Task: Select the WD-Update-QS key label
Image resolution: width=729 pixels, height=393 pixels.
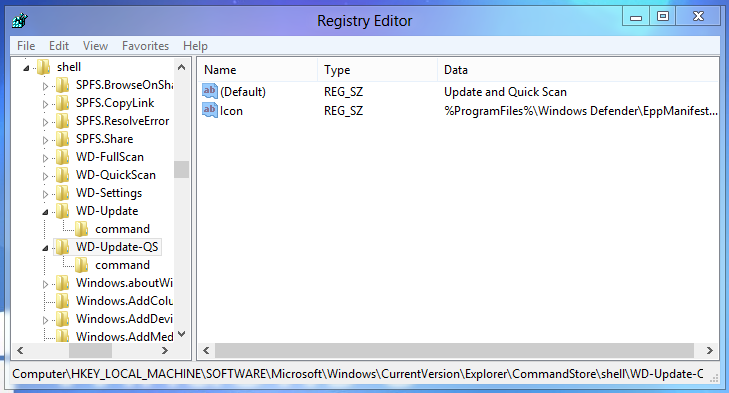Action: (x=117, y=247)
